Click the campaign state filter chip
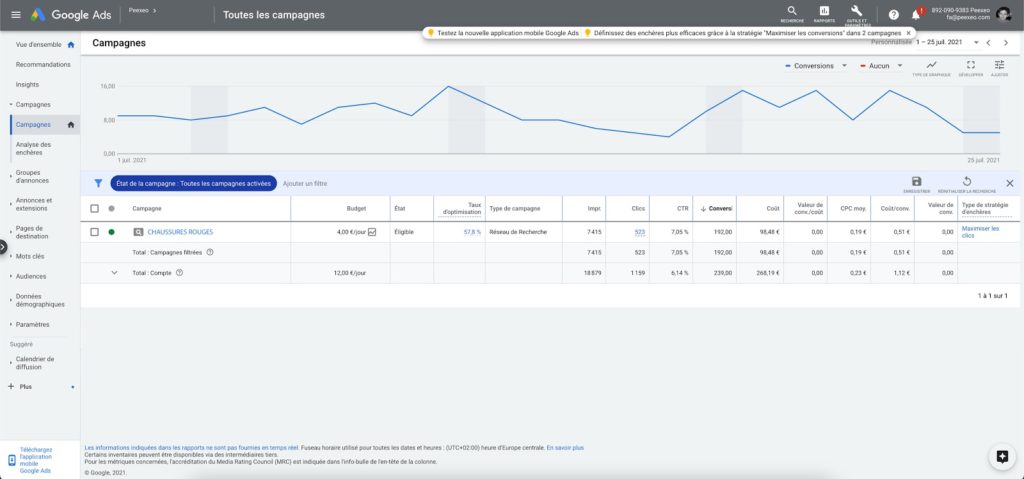 click(193, 184)
